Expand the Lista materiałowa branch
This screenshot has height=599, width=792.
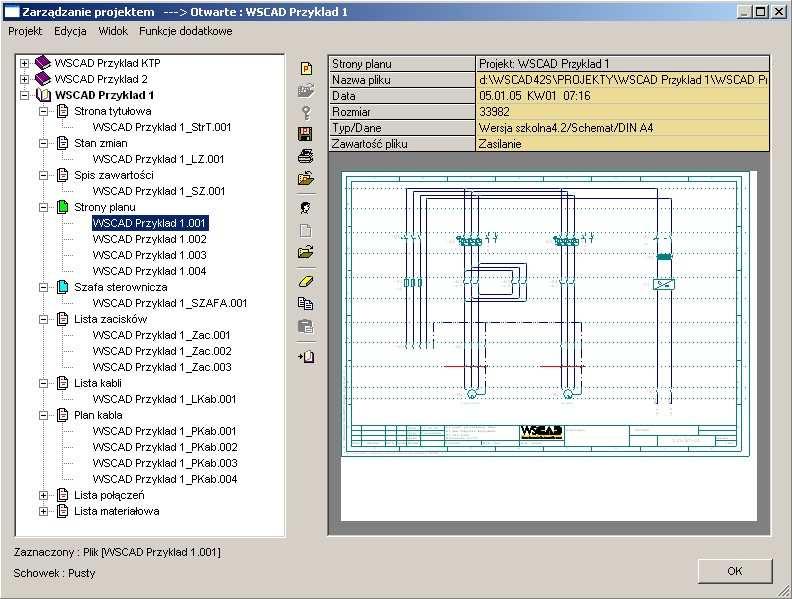[44, 512]
